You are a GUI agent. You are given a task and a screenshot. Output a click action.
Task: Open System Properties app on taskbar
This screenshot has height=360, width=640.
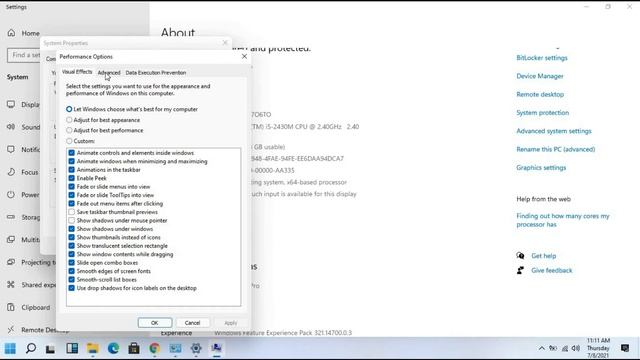216,348
